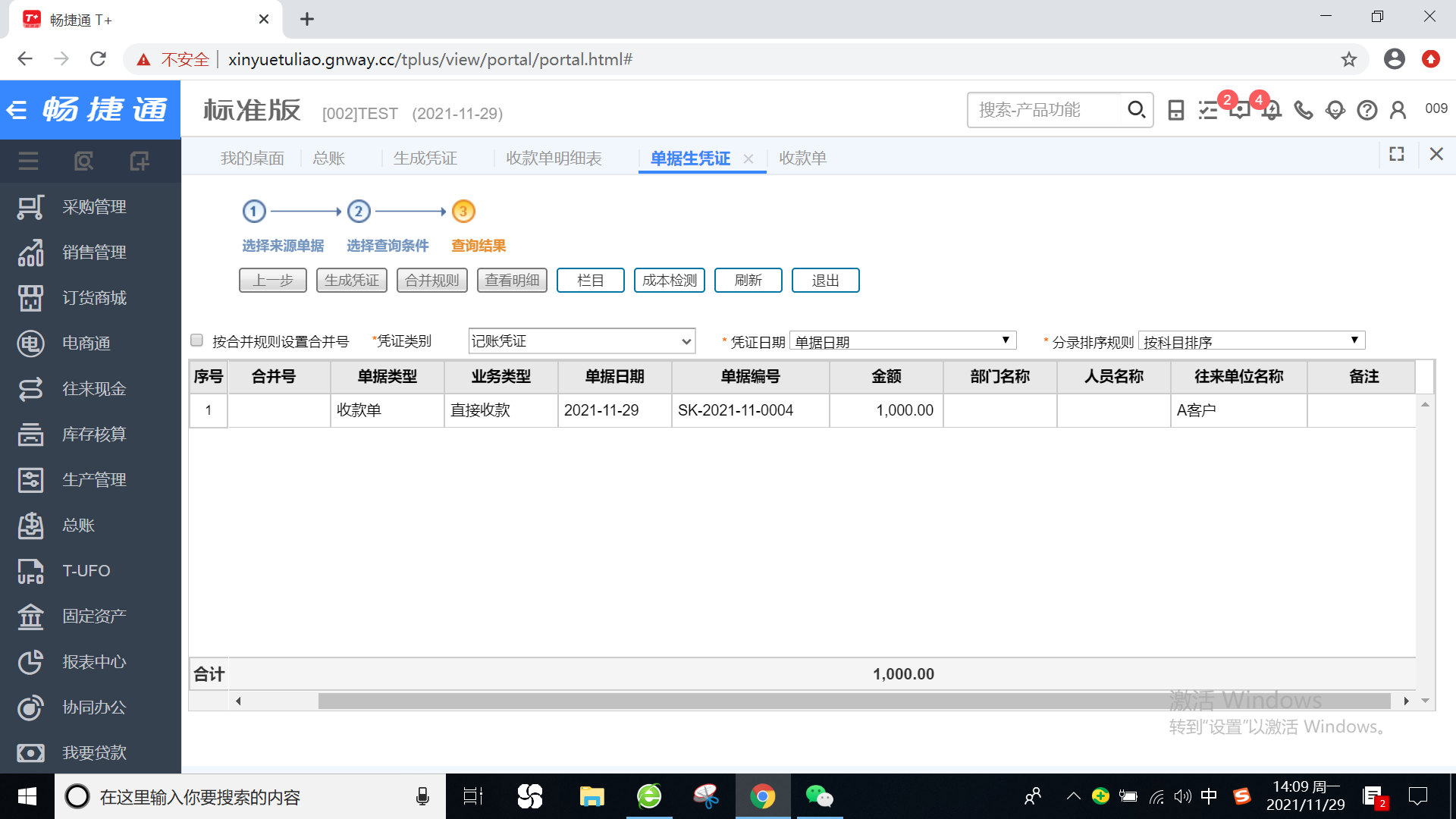Click the sidebar add-shortcut icon
The width and height of the screenshot is (1456, 819).
coord(140,161)
